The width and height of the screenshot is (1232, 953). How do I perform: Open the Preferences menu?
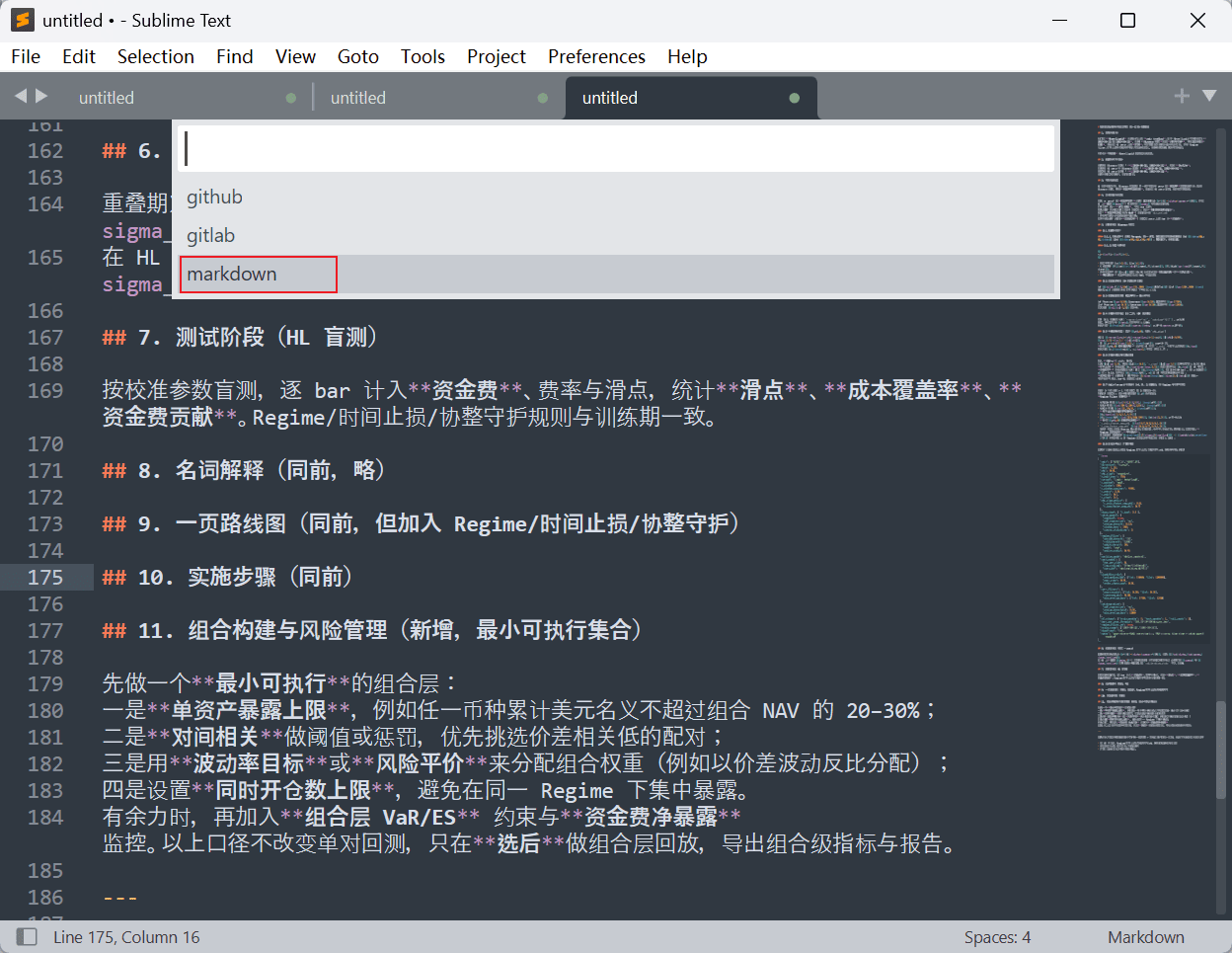tap(596, 56)
